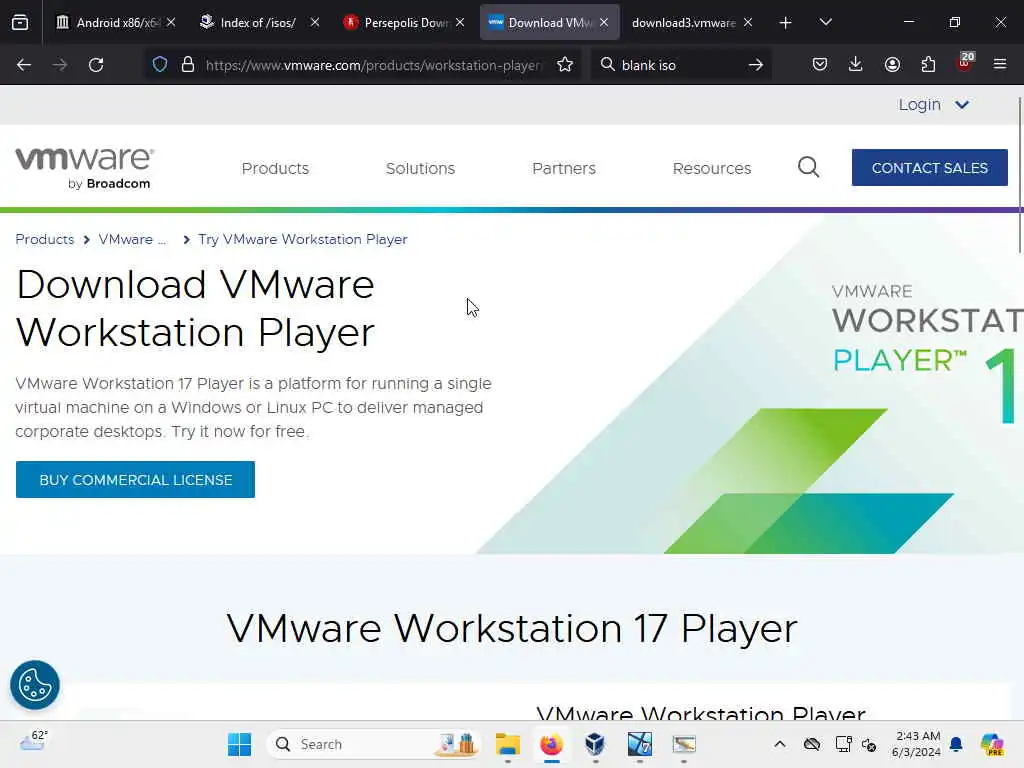Show hidden system tray icons chevron
The height and width of the screenshot is (768, 1024).
click(x=780, y=744)
